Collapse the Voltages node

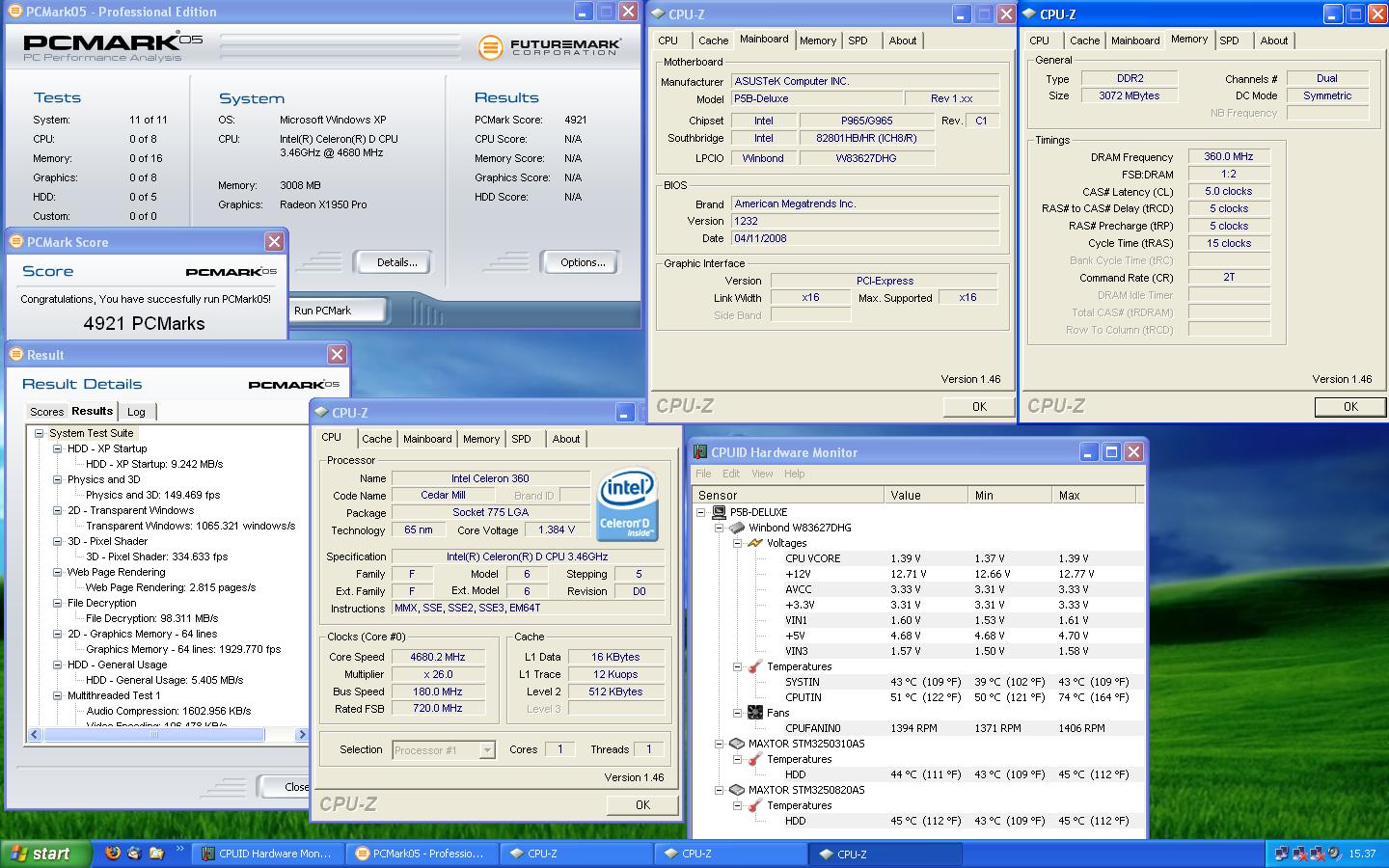click(x=737, y=543)
